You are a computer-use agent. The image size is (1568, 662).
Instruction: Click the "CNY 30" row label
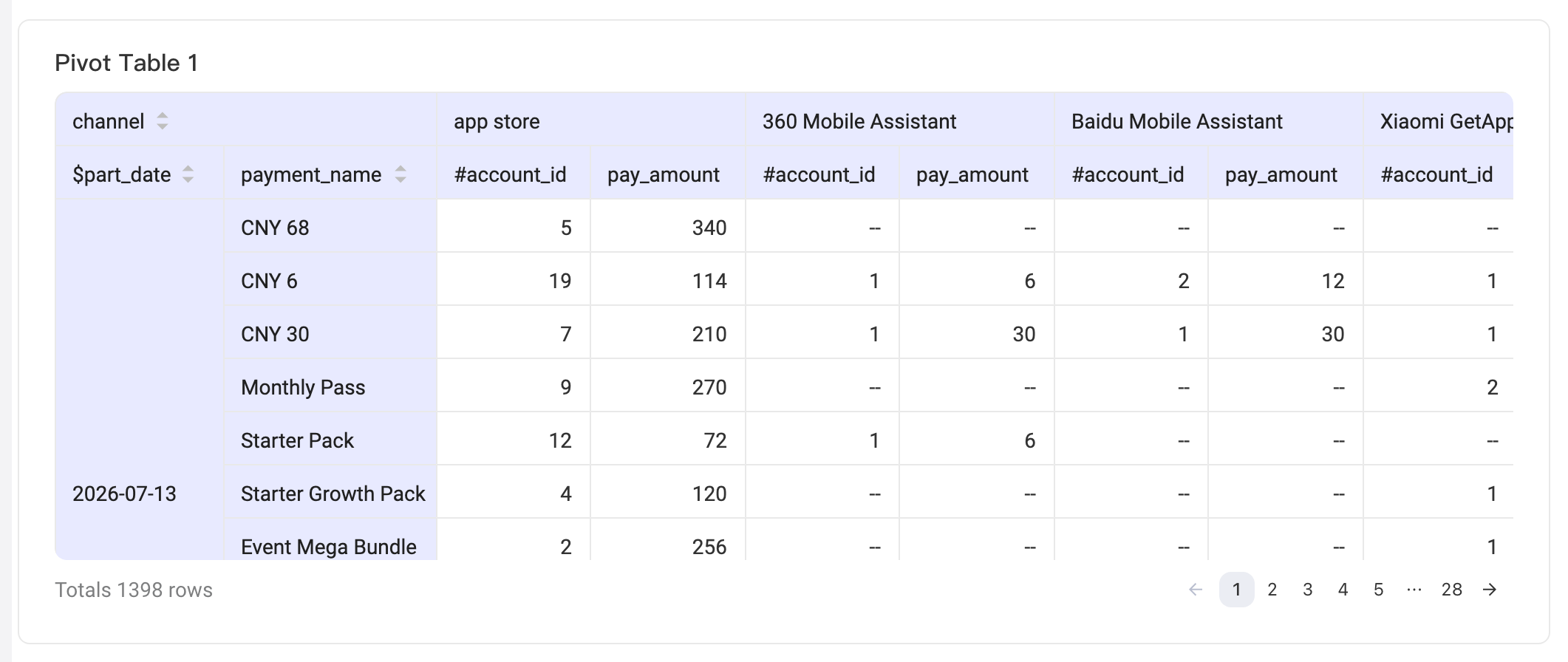[x=275, y=334]
